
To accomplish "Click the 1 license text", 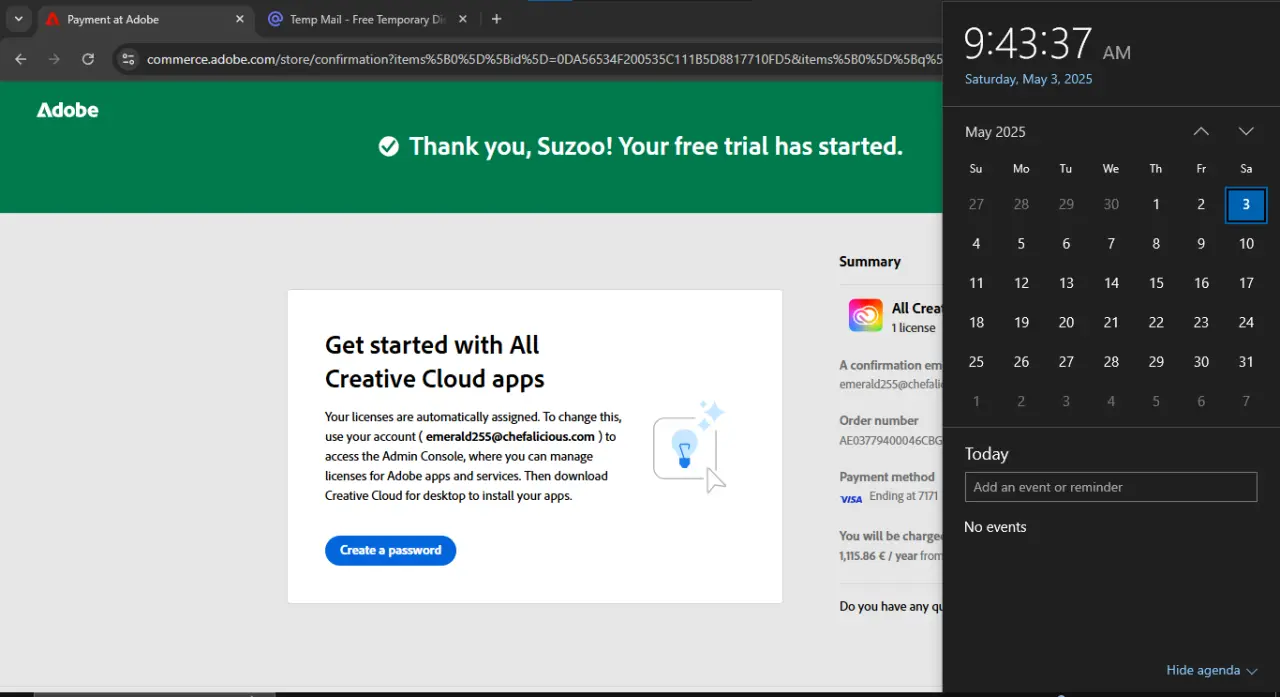I will (914, 328).
